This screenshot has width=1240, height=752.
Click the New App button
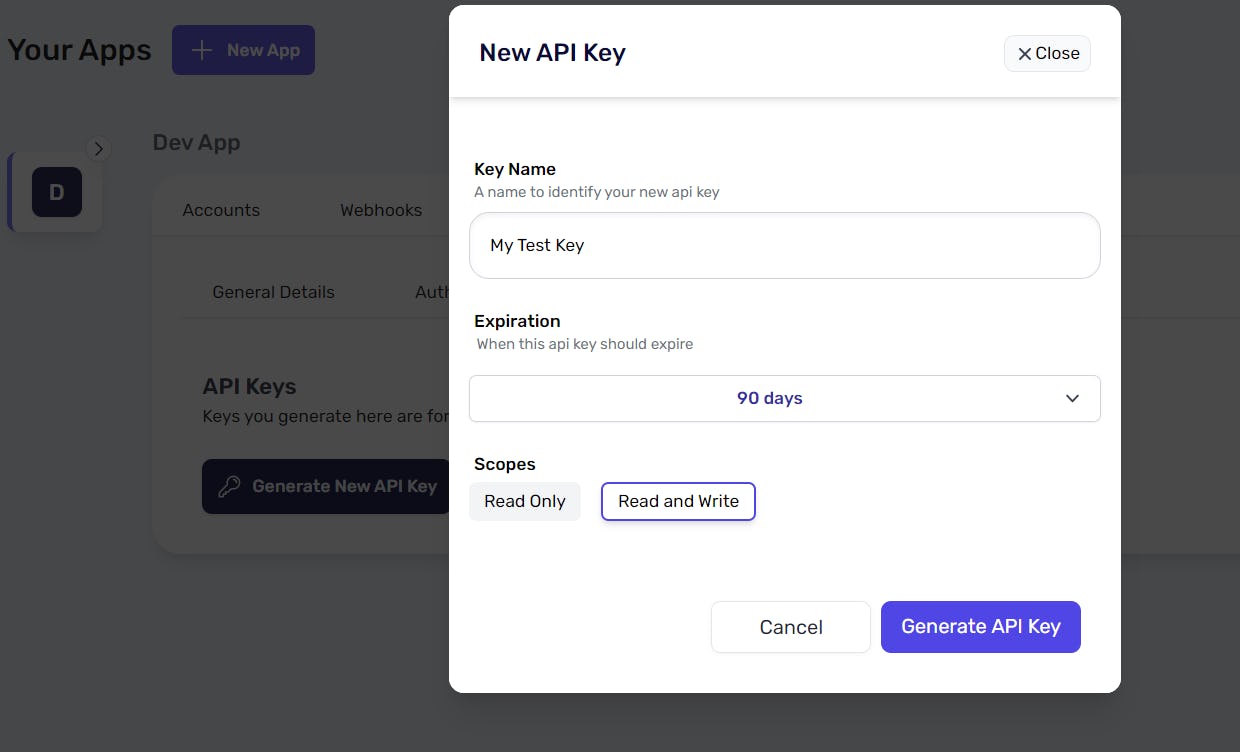click(x=243, y=49)
